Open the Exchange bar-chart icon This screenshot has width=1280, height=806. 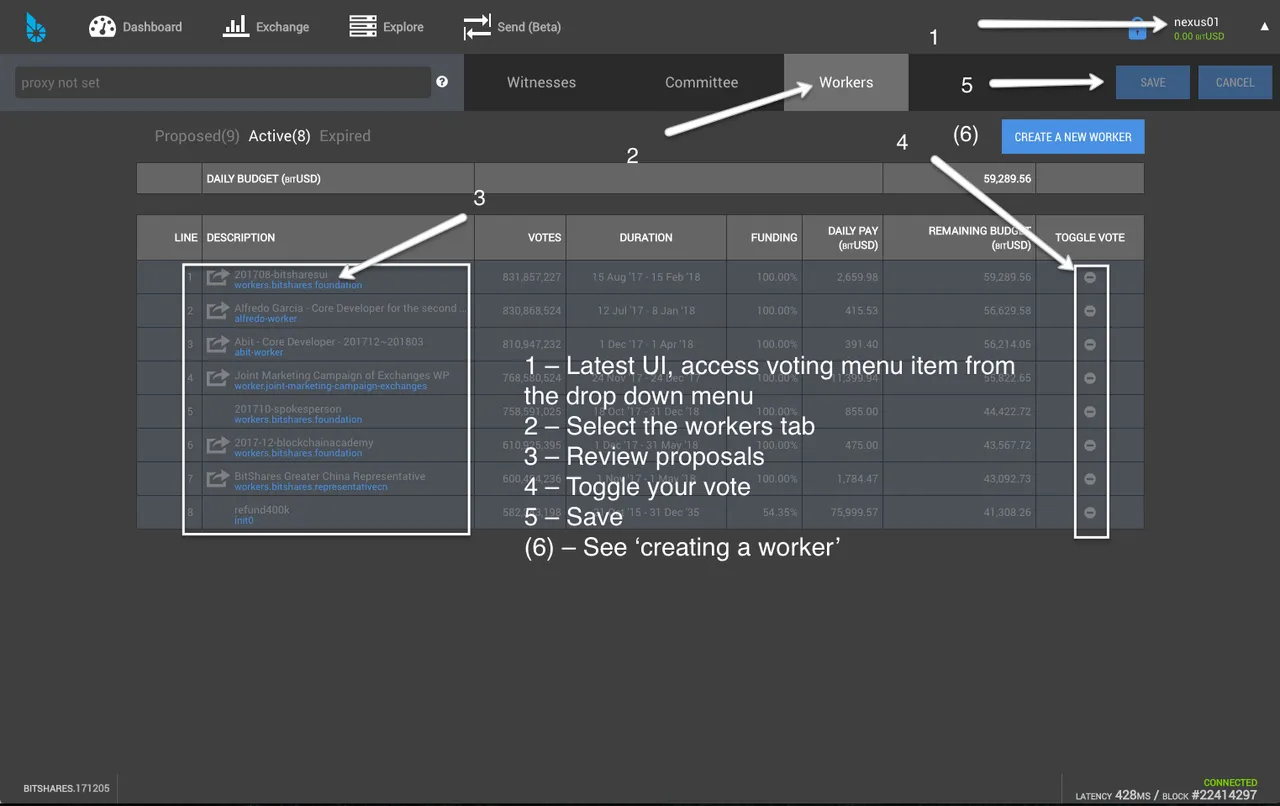pyautogui.click(x=236, y=27)
